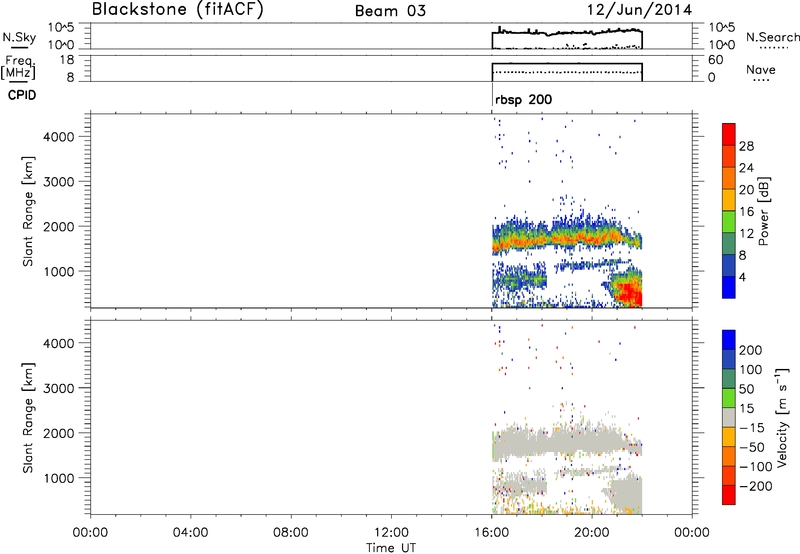Screen dimensions: 800x554
Task: Click the '200' velocity scale value
Action: pyautogui.click(x=751, y=350)
